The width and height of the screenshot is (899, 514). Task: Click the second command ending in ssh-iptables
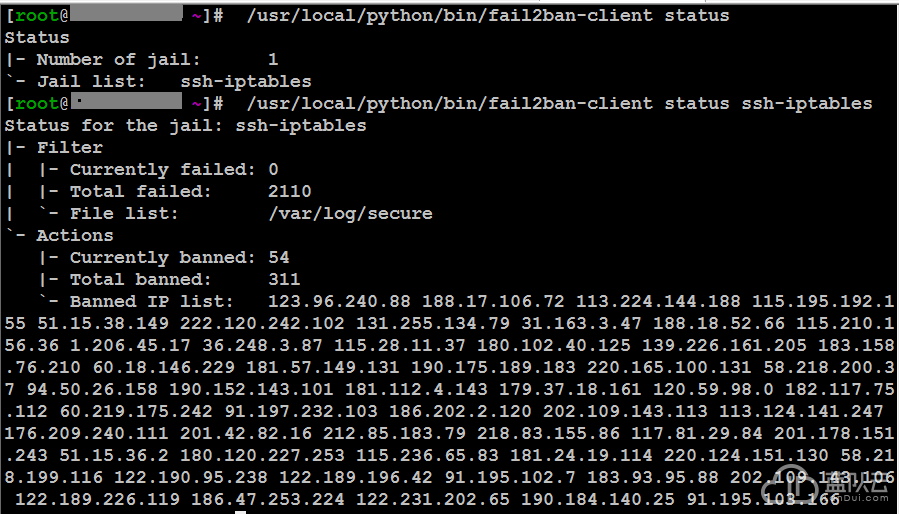tap(560, 103)
